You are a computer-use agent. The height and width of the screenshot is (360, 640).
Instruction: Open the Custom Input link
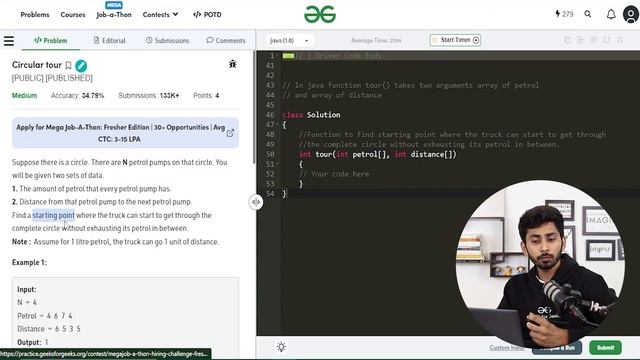point(507,347)
